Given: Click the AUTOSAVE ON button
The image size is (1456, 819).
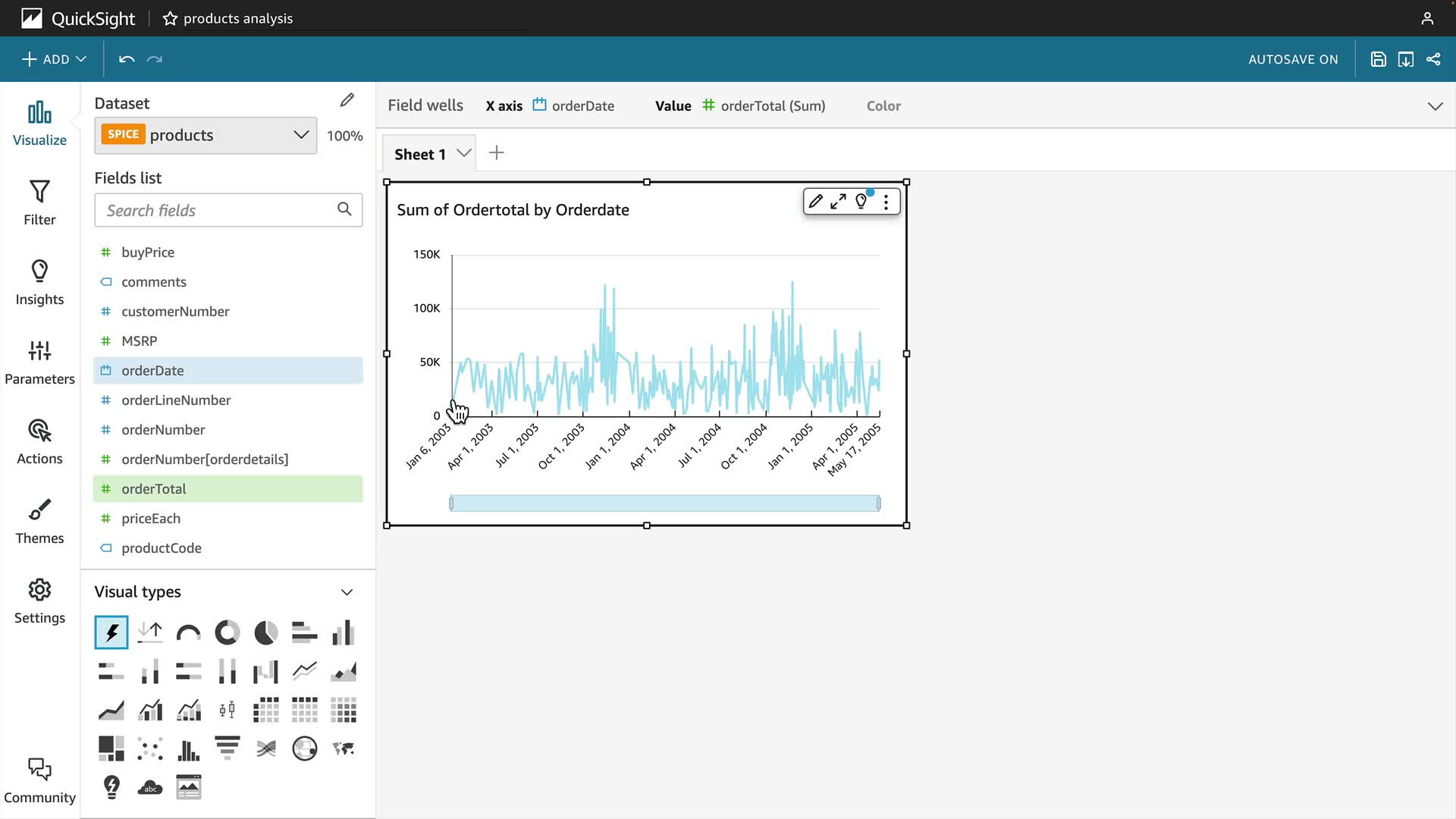Looking at the screenshot, I should (1293, 59).
